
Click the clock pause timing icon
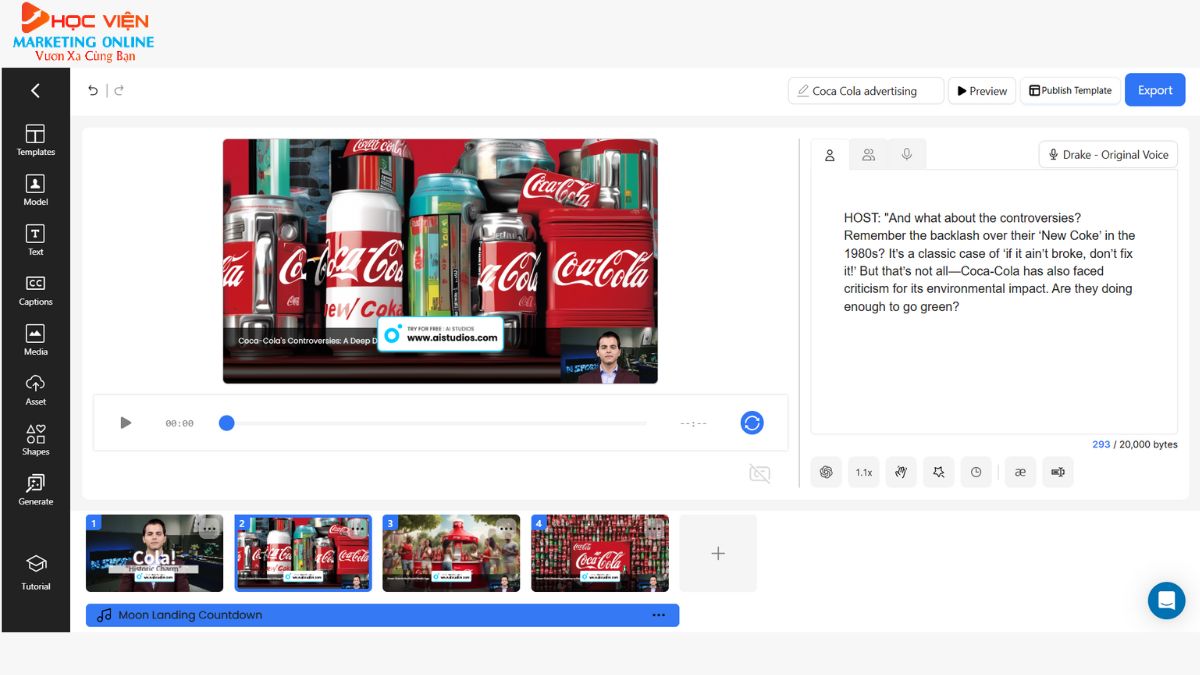pyautogui.click(x=976, y=472)
